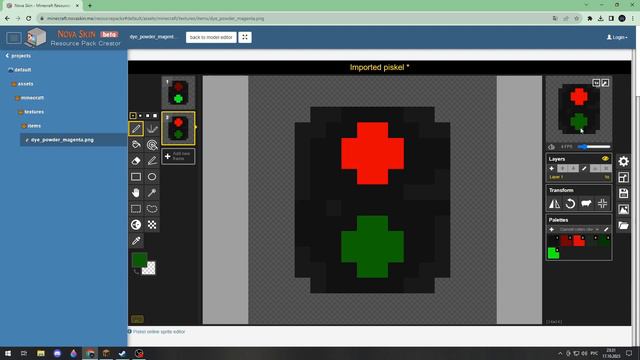Screen dimensions: 640x360
Task: Set pen size to smallest
Action: click(133, 116)
